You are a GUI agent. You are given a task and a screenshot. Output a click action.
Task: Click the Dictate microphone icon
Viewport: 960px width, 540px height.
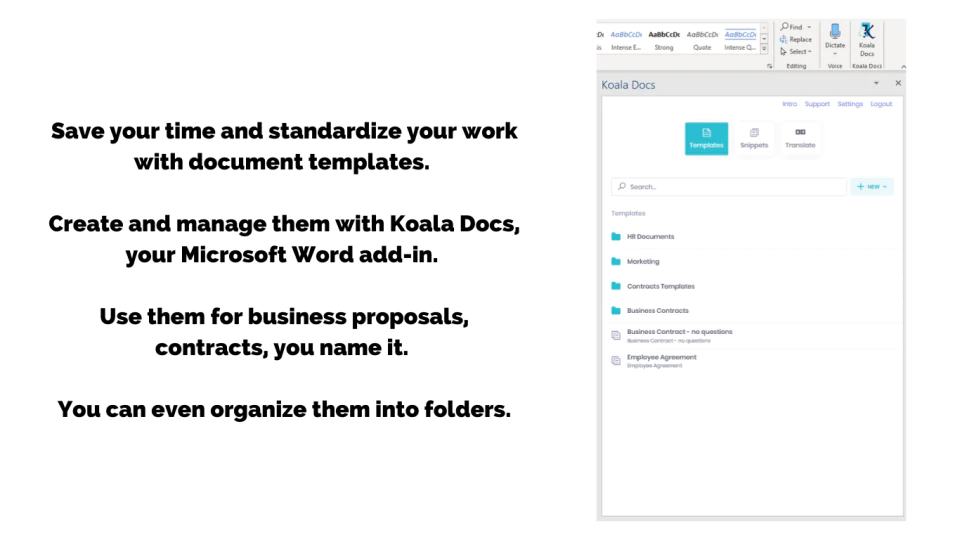point(834,32)
